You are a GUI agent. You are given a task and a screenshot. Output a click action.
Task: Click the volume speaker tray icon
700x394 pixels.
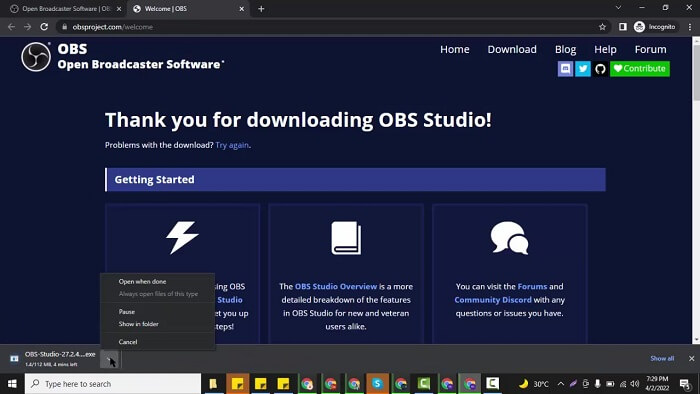[x=635, y=384]
